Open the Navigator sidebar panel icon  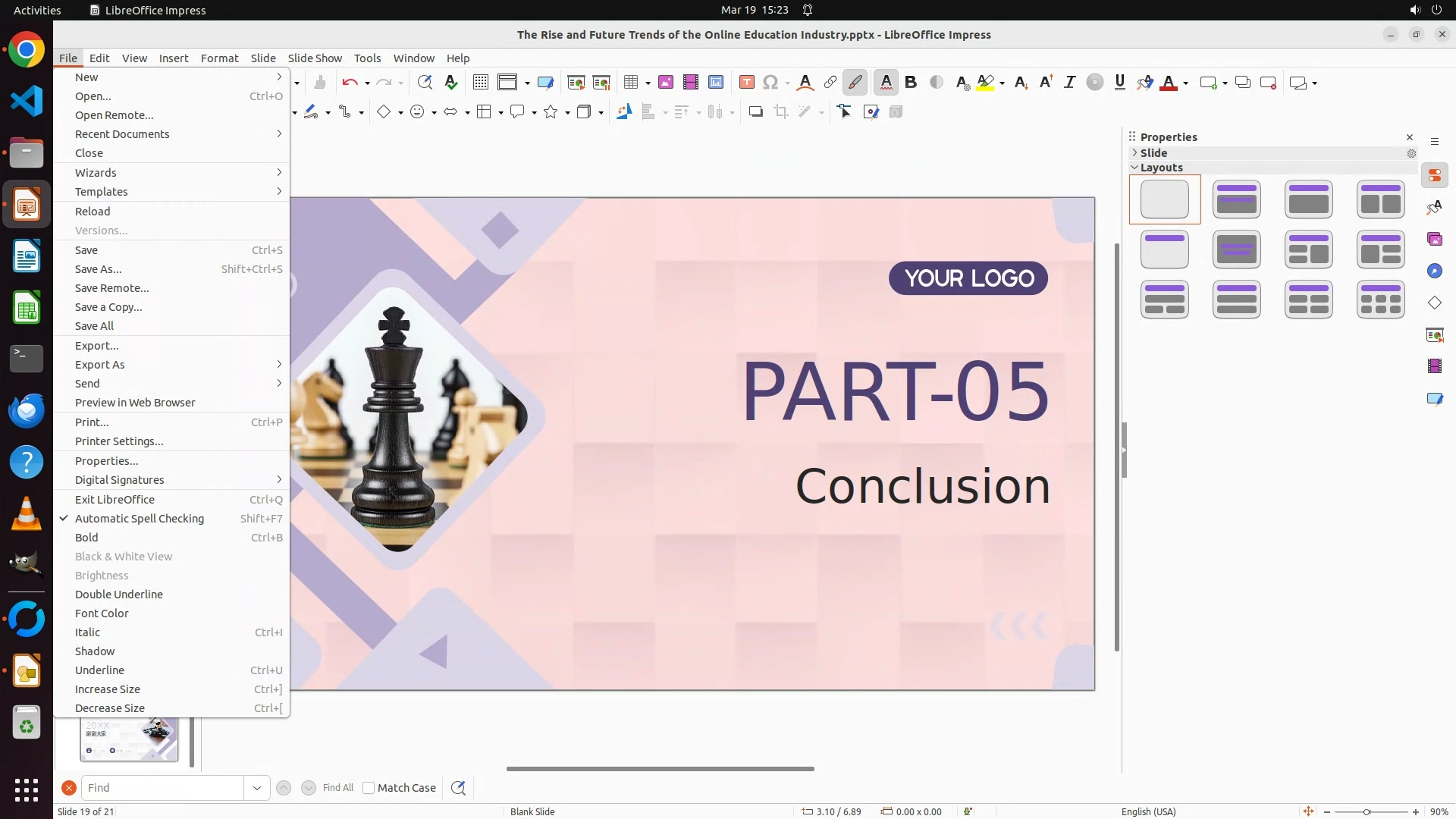[x=1434, y=271]
